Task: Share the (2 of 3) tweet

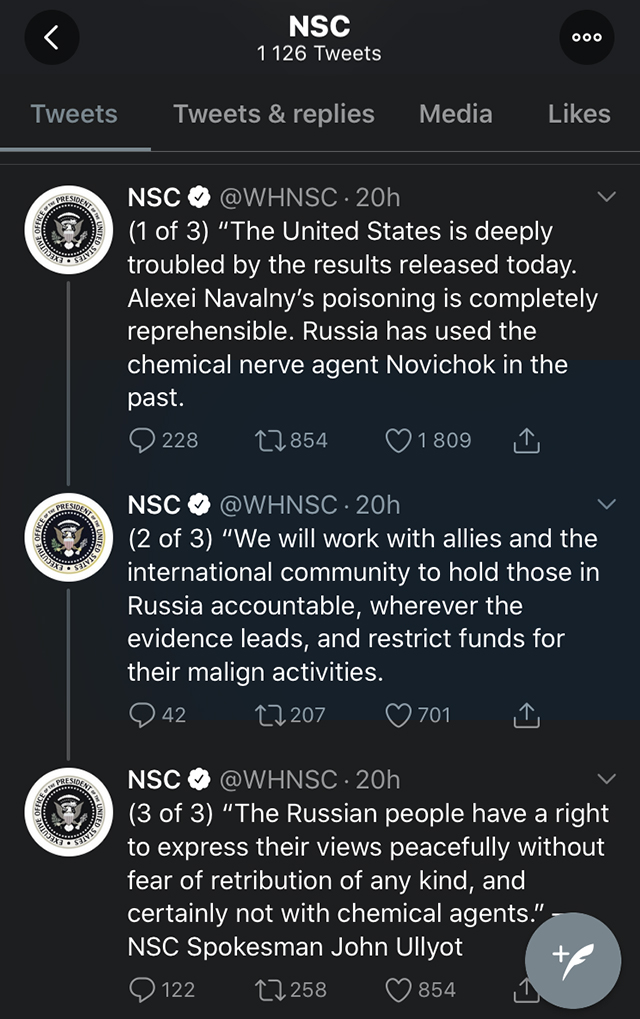Action: (526, 715)
